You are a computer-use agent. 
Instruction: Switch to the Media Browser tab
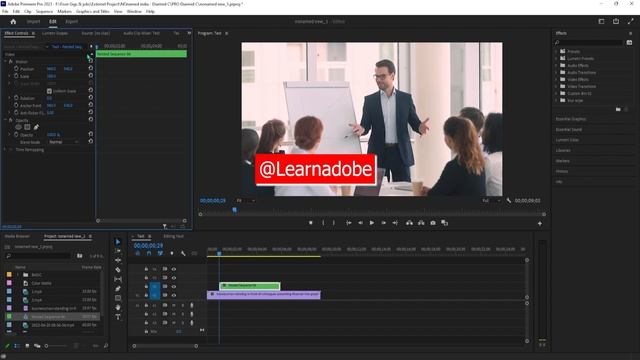tap(17, 236)
